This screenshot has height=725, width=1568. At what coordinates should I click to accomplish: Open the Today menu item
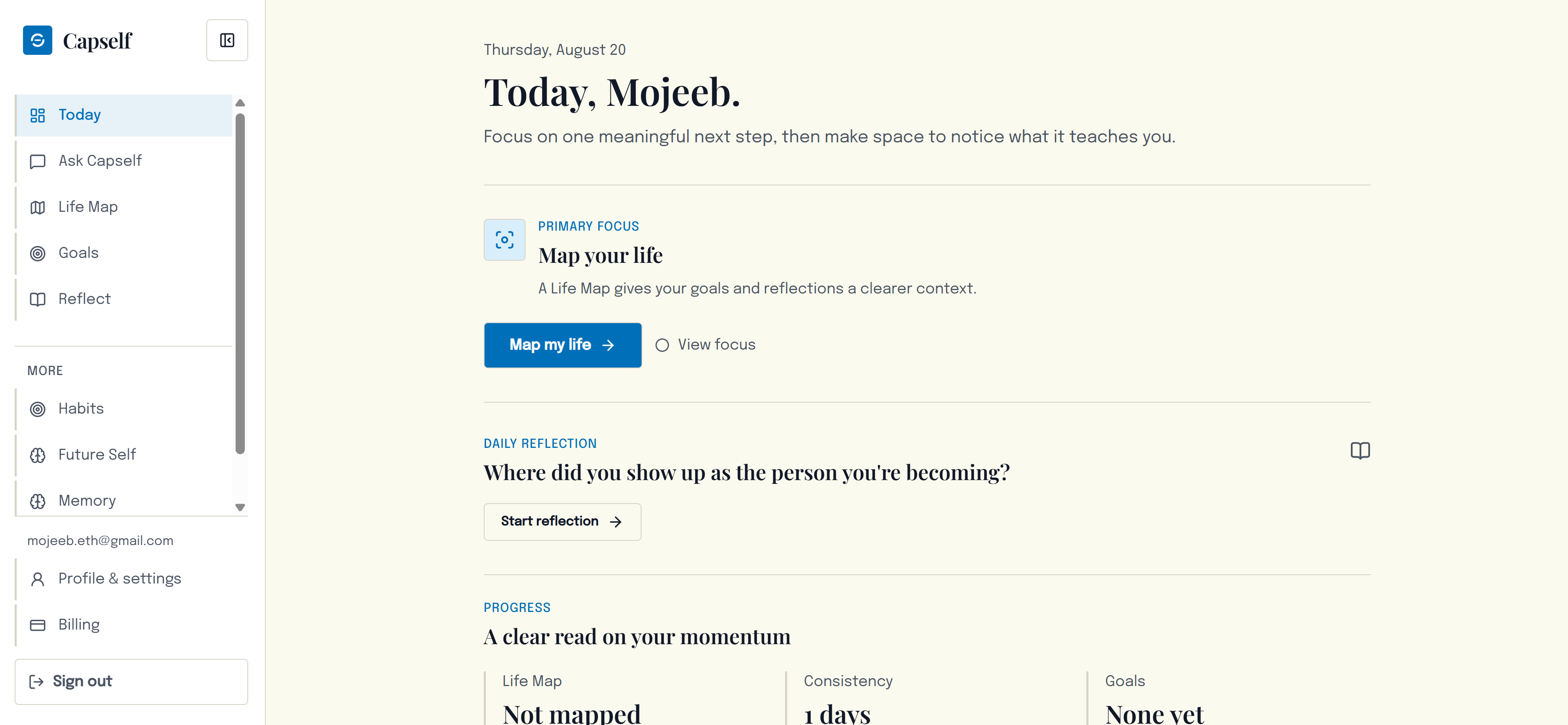123,115
